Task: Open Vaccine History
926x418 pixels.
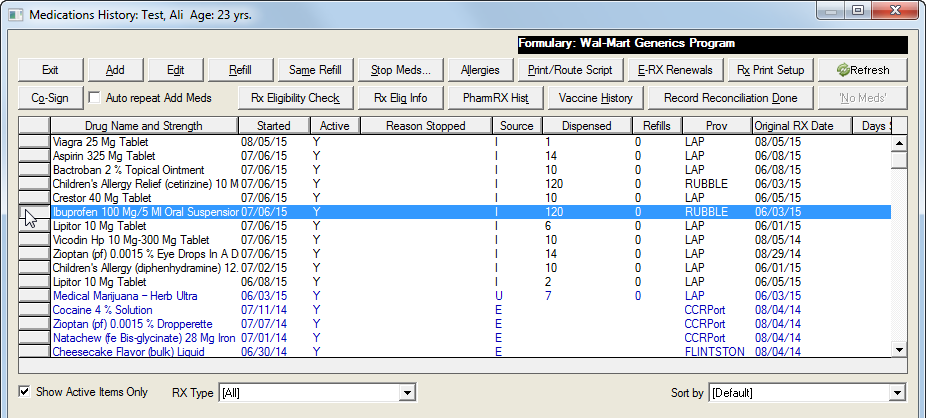Action: click(595, 98)
